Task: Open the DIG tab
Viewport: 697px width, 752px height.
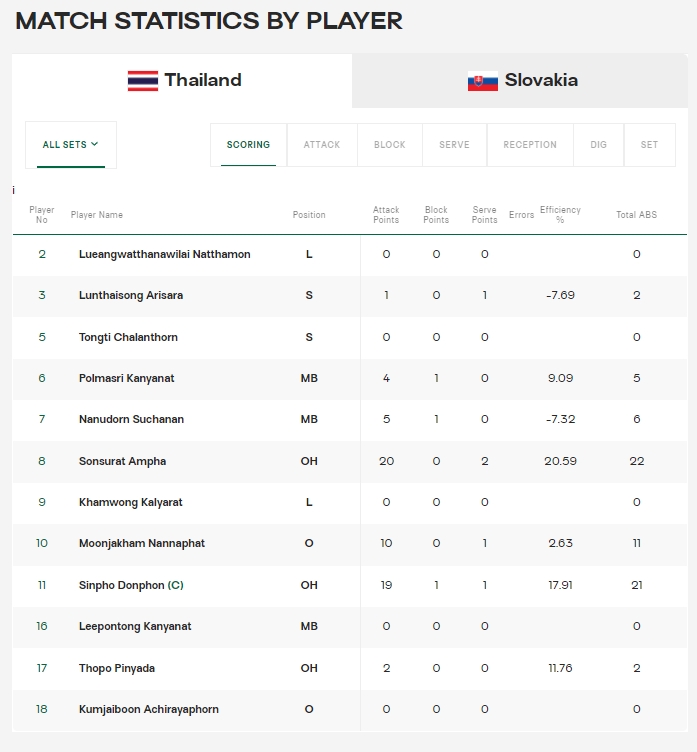Action: [599, 145]
